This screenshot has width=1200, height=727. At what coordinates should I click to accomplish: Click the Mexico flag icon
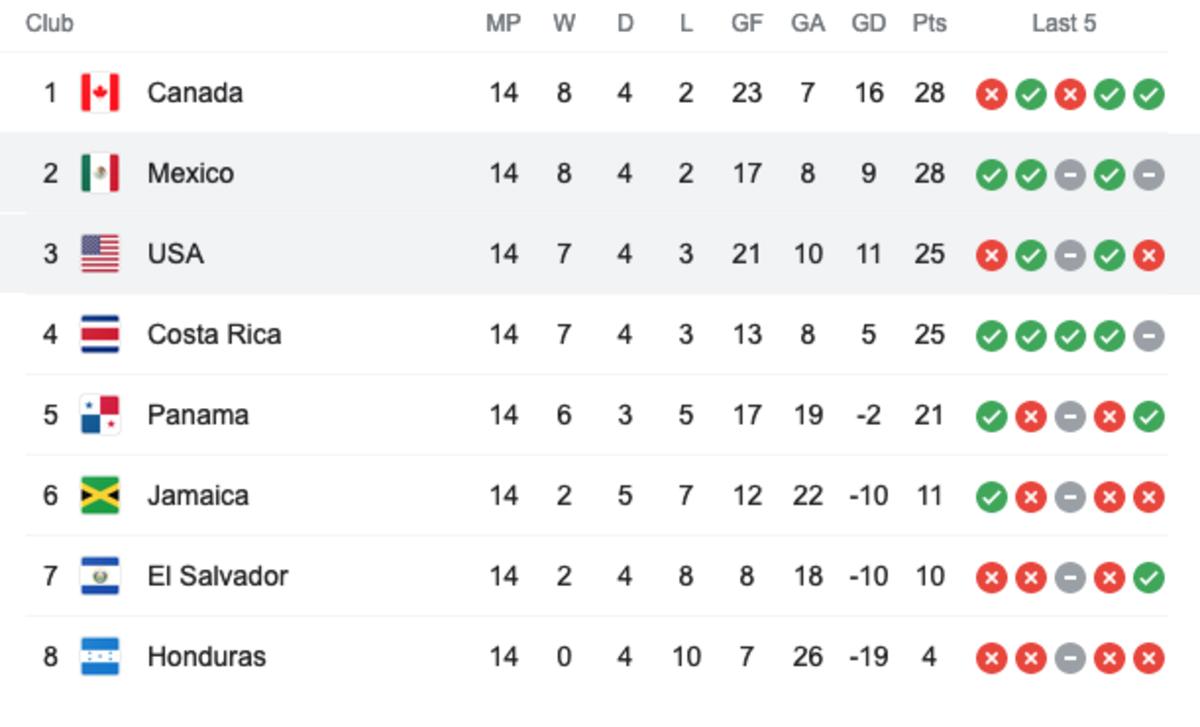tap(100, 173)
